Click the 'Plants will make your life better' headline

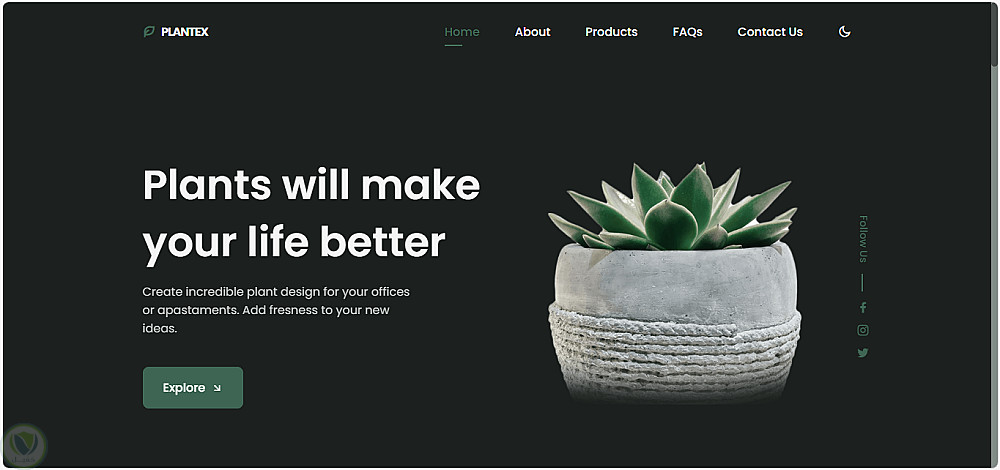311,214
